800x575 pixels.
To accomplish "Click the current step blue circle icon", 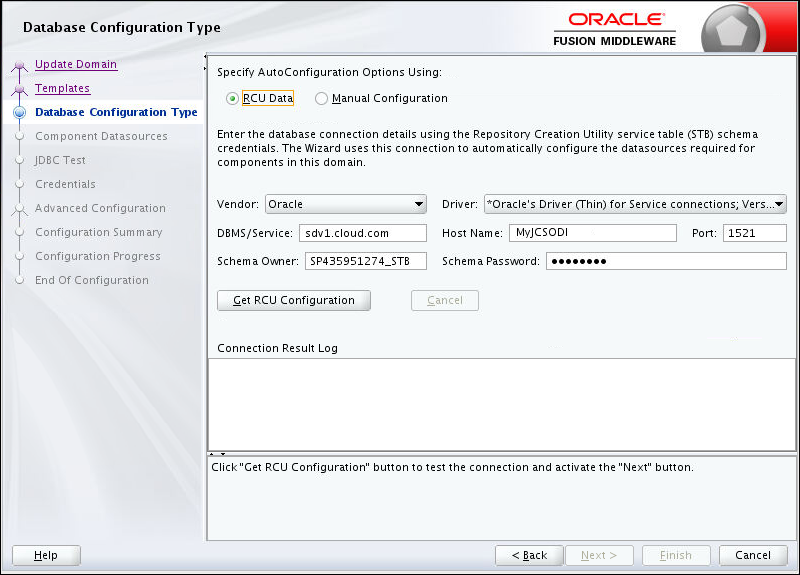I will (20, 112).
